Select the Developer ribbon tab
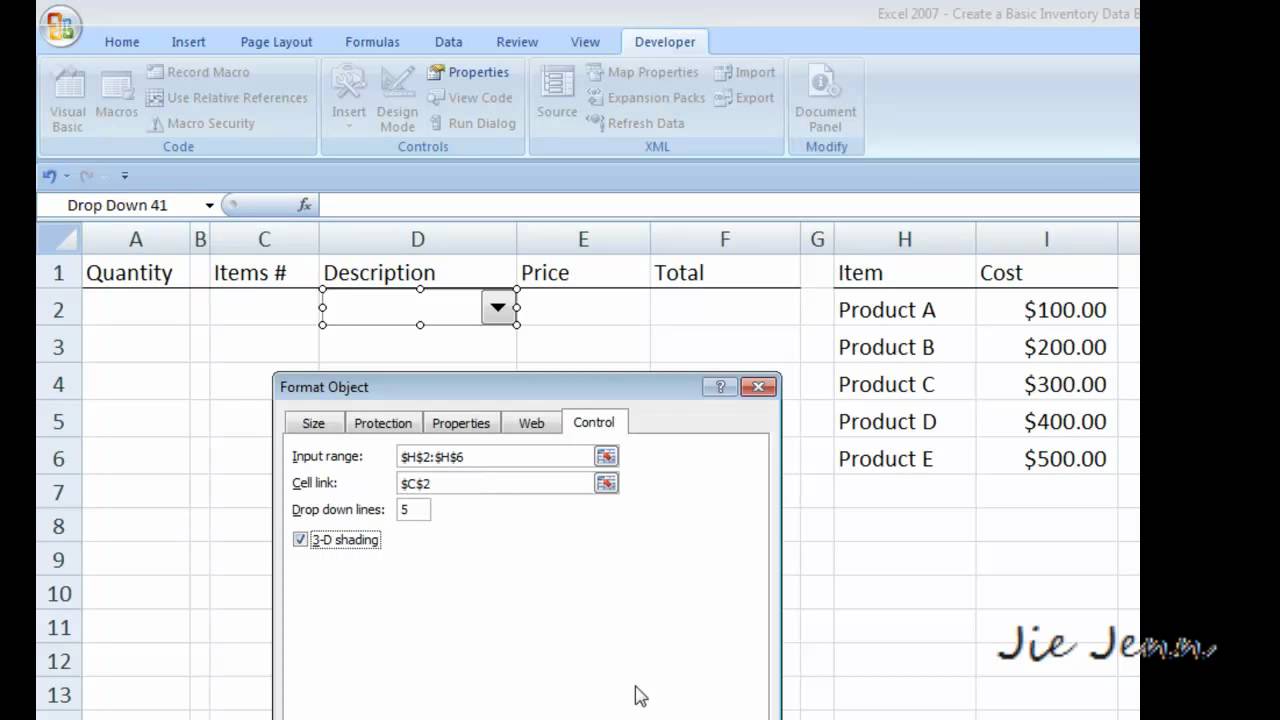This screenshot has width=1280, height=720. (665, 42)
